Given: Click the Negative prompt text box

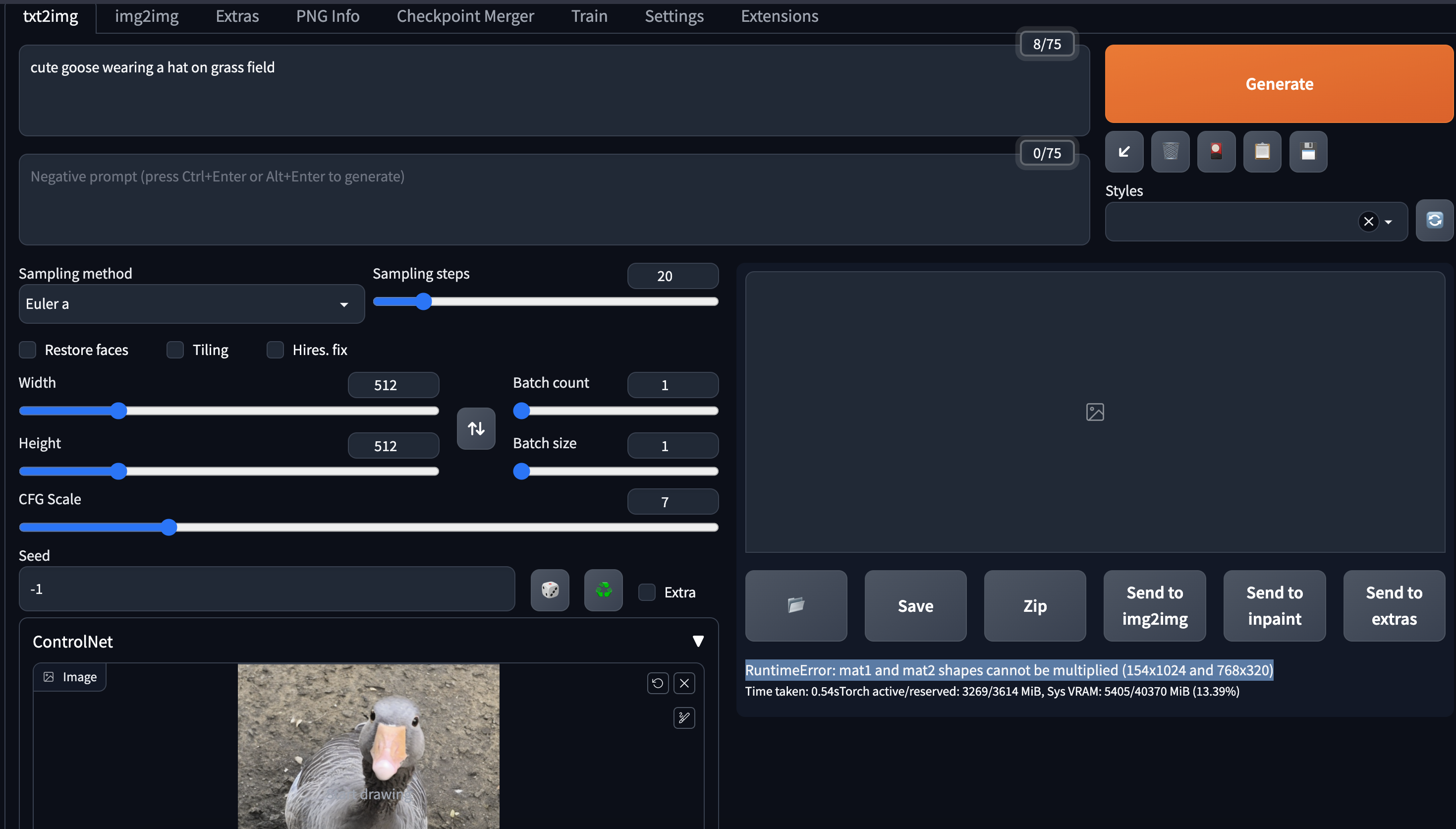Looking at the screenshot, I should pos(554,199).
